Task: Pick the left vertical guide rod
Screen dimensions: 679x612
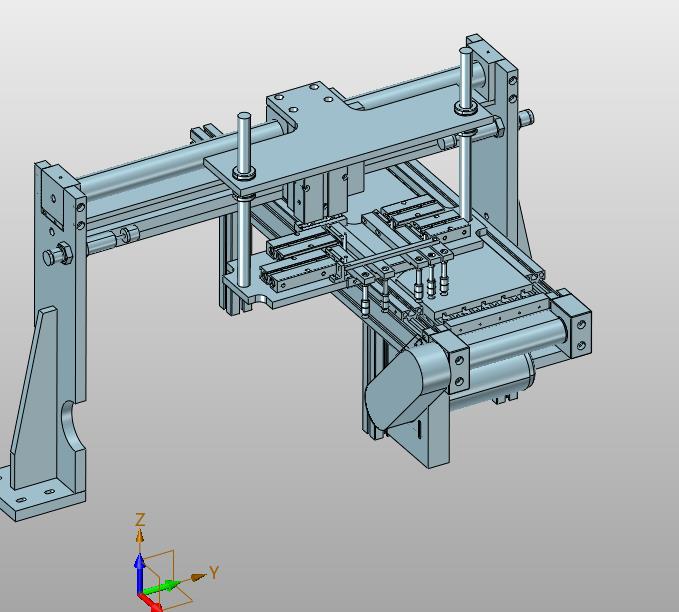Action: (244, 199)
